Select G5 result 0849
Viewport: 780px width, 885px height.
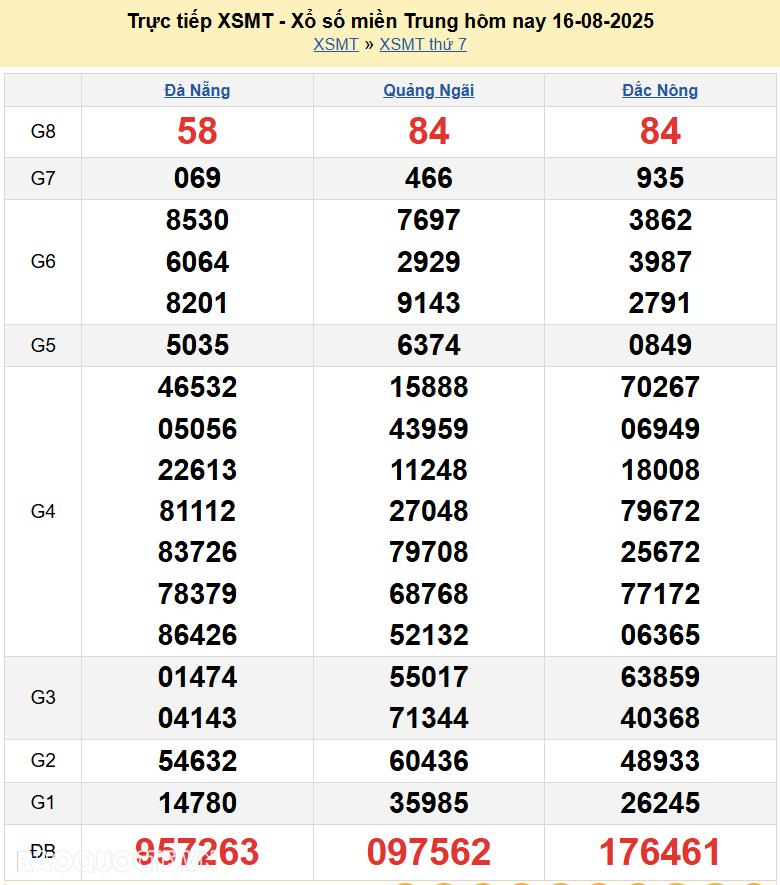point(660,345)
